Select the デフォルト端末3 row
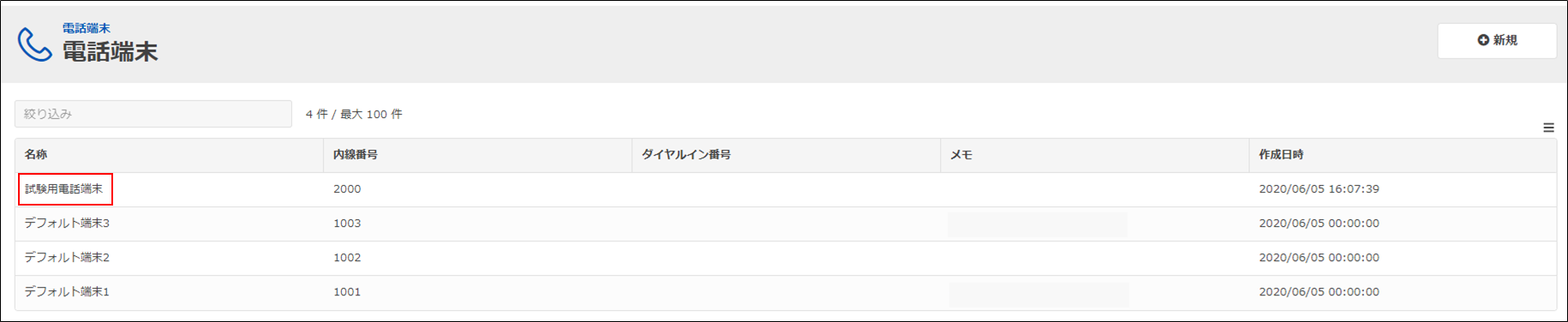 (x=786, y=224)
